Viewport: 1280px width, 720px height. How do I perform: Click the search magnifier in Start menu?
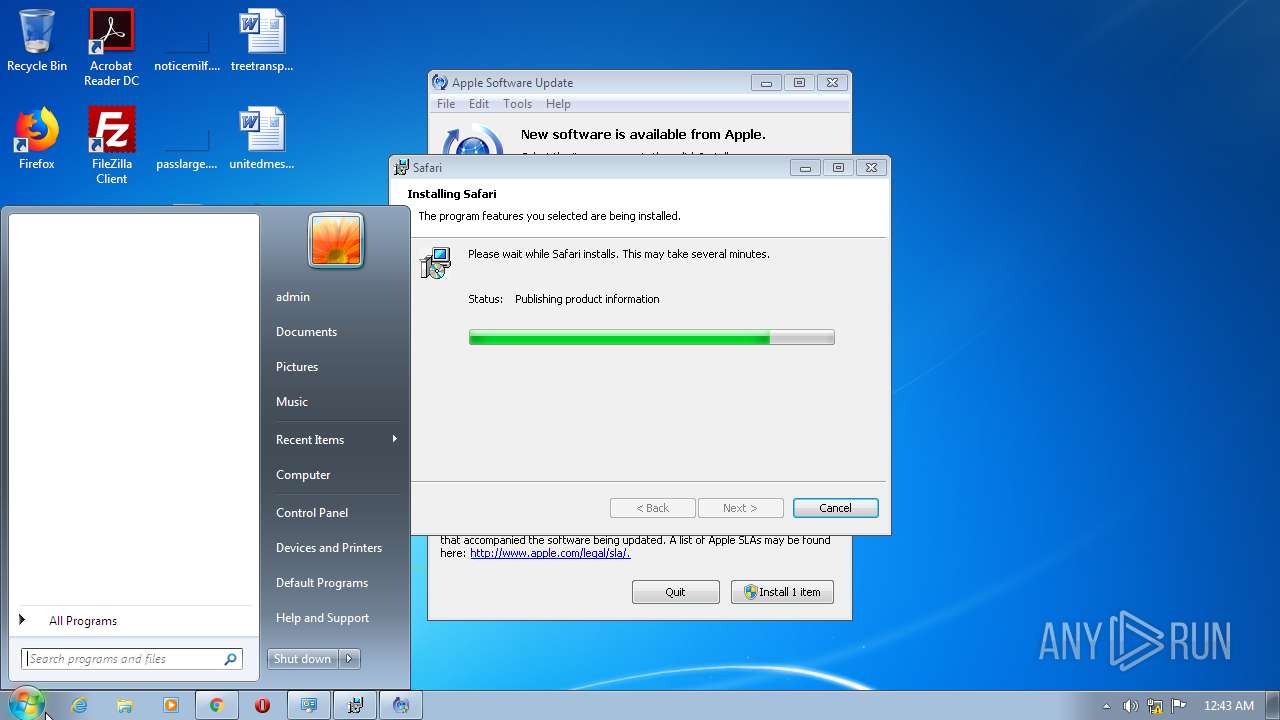[x=230, y=659]
